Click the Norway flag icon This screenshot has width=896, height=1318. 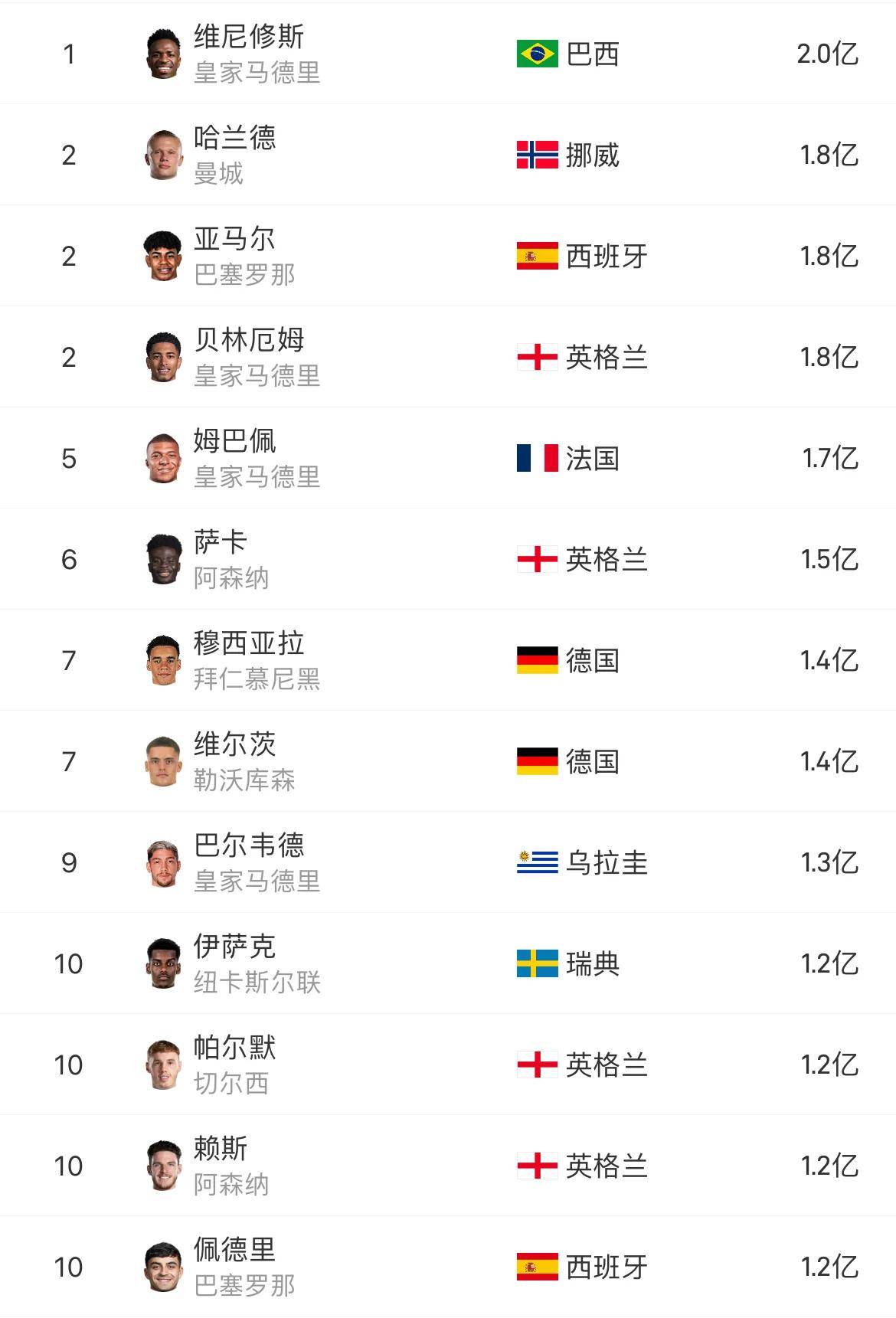click(x=537, y=155)
